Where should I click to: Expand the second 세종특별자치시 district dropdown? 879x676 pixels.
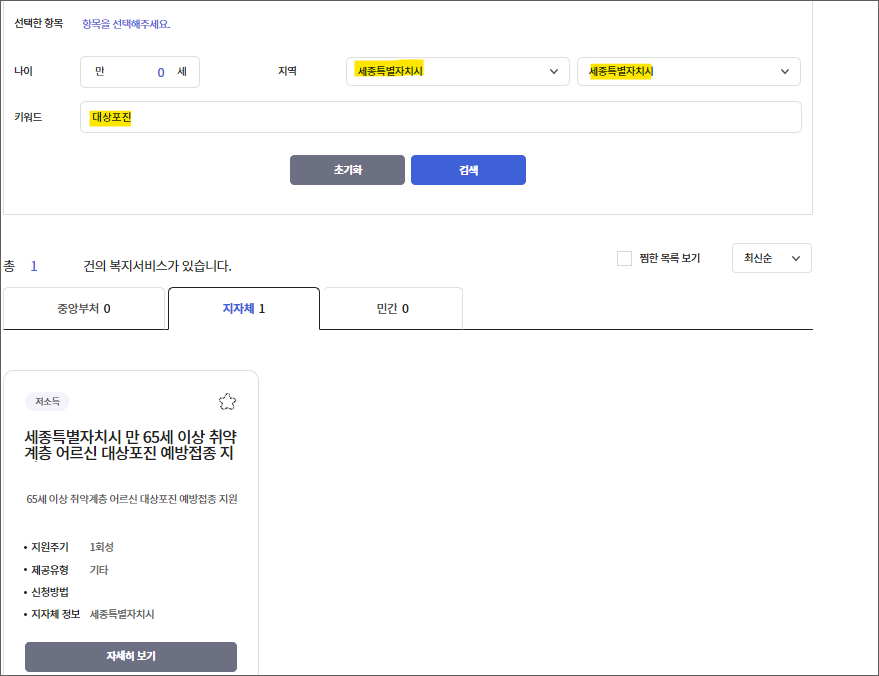(687, 71)
